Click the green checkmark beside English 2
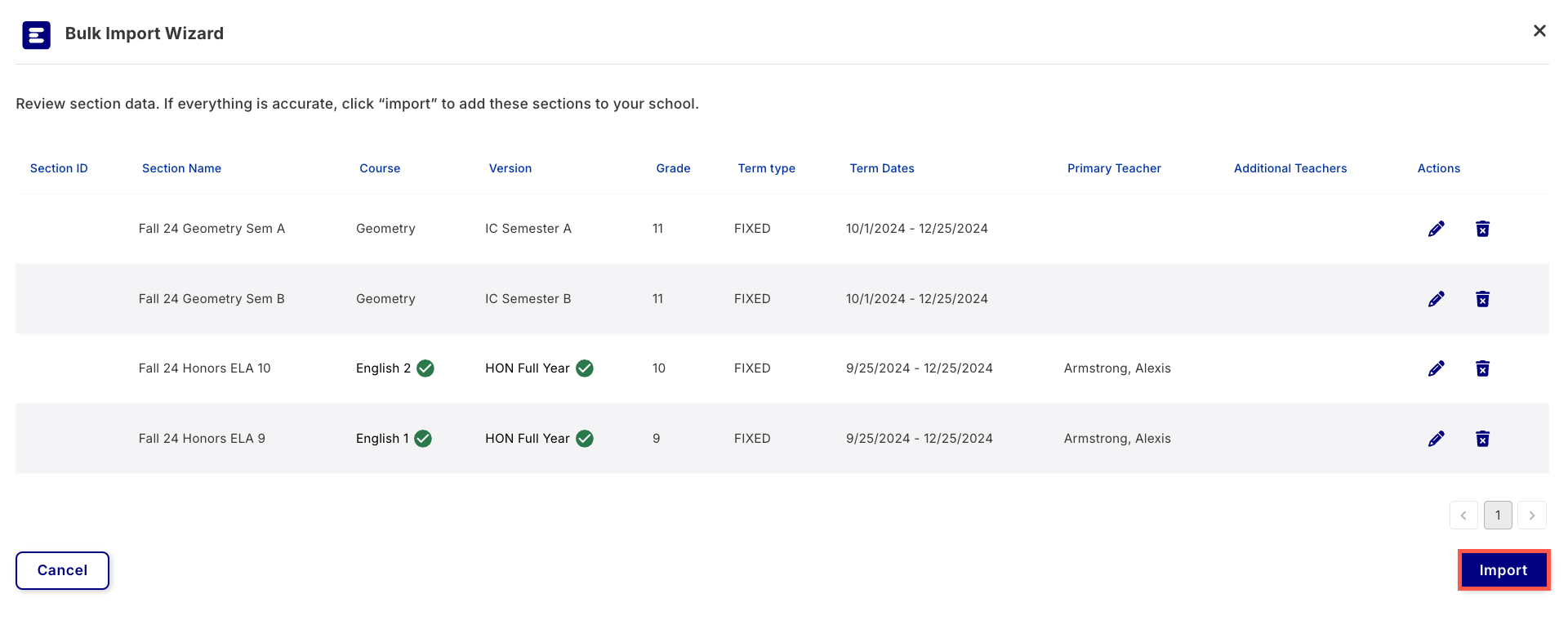The image size is (1568, 625). pyautogui.click(x=425, y=368)
